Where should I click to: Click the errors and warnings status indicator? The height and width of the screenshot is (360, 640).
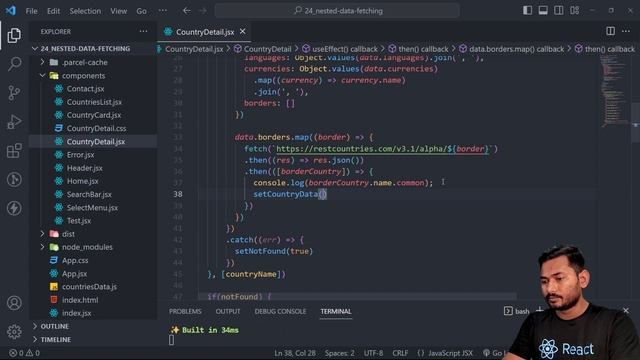[24, 353]
